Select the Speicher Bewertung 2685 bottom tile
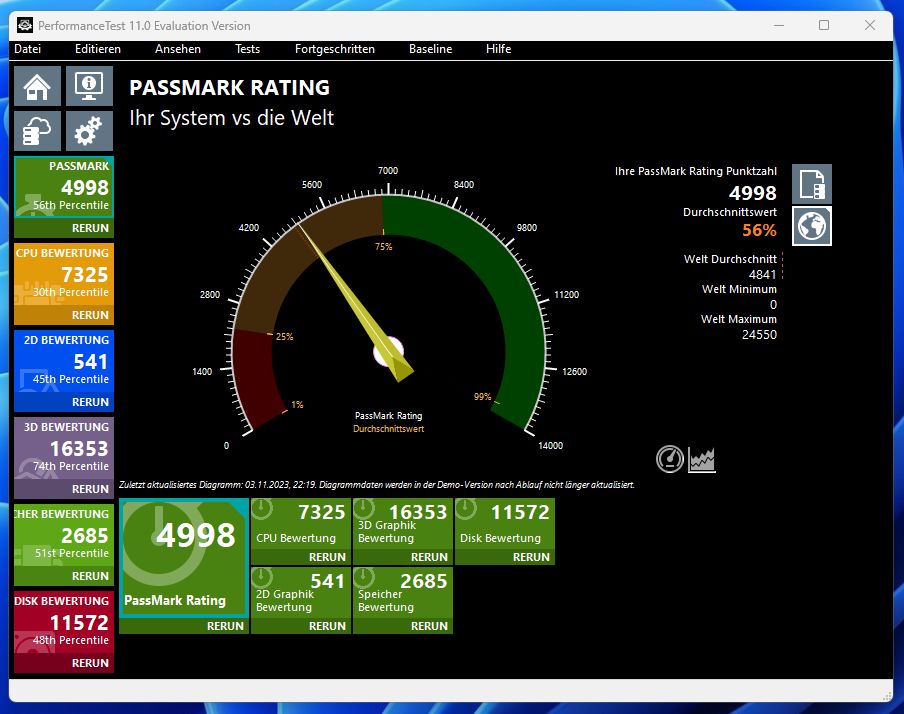The width and height of the screenshot is (904, 714). [x=402, y=593]
